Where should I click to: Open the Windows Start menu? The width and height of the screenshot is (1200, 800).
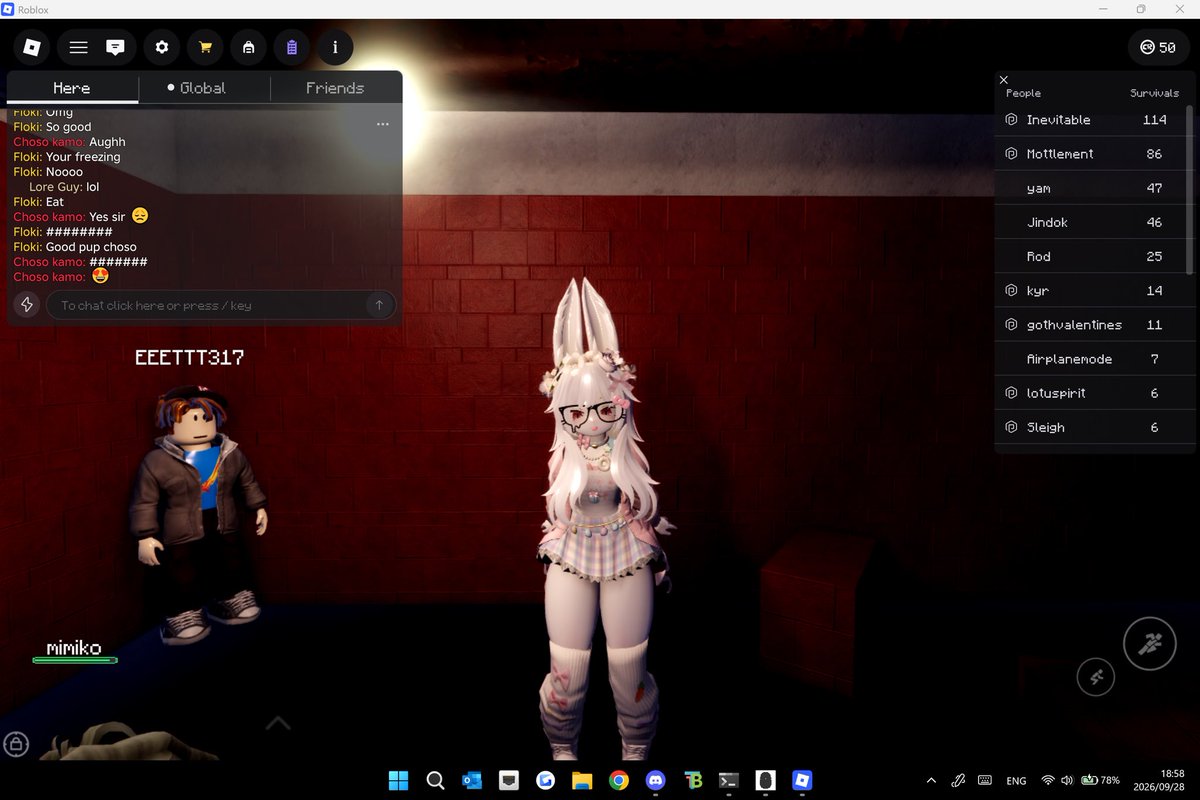tap(398, 780)
